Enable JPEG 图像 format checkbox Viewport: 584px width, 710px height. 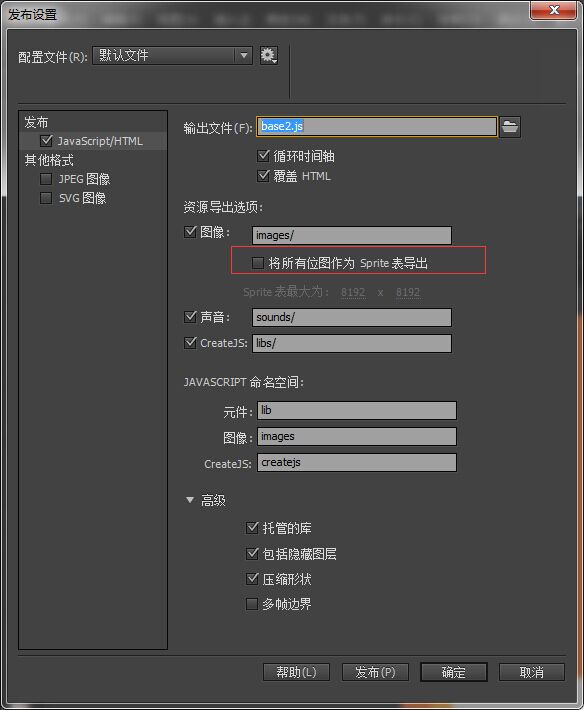tap(46, 179)
